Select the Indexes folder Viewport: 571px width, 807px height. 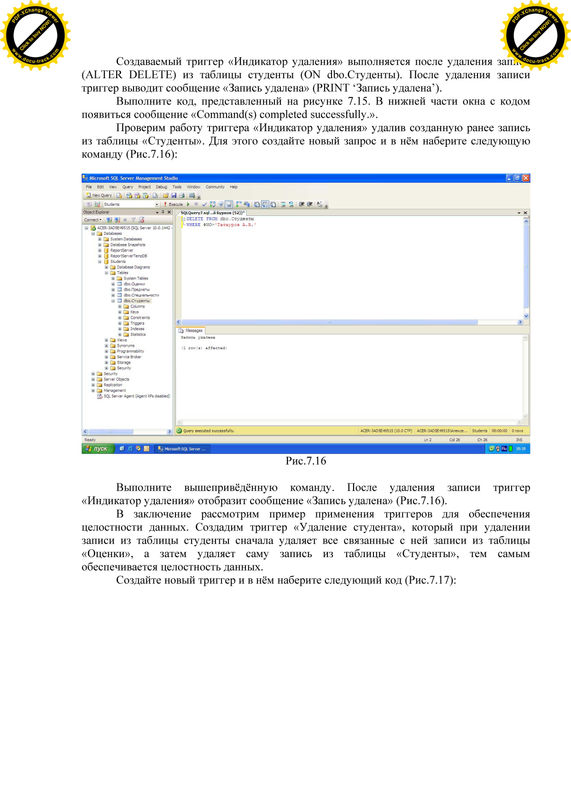point(137,329)
